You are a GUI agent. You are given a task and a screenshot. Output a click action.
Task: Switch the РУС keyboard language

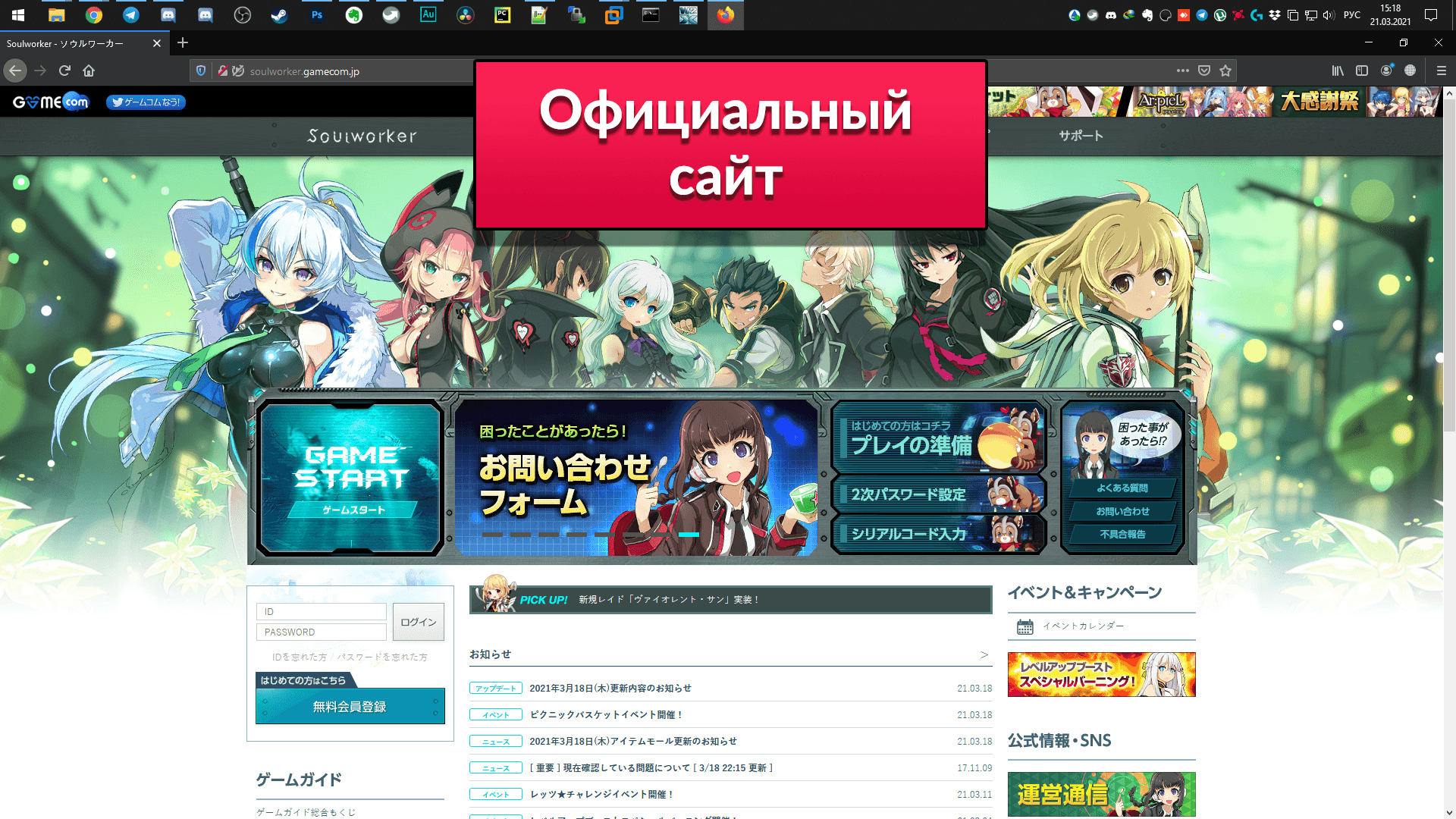click(1352, 15)
